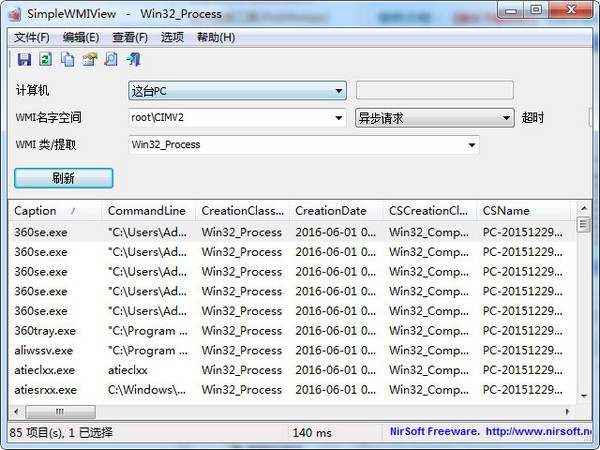The height and width of the screenshot is (450, 600).
Task: Click the green Refresh toolbar icon
Action: tap(46, 60)
